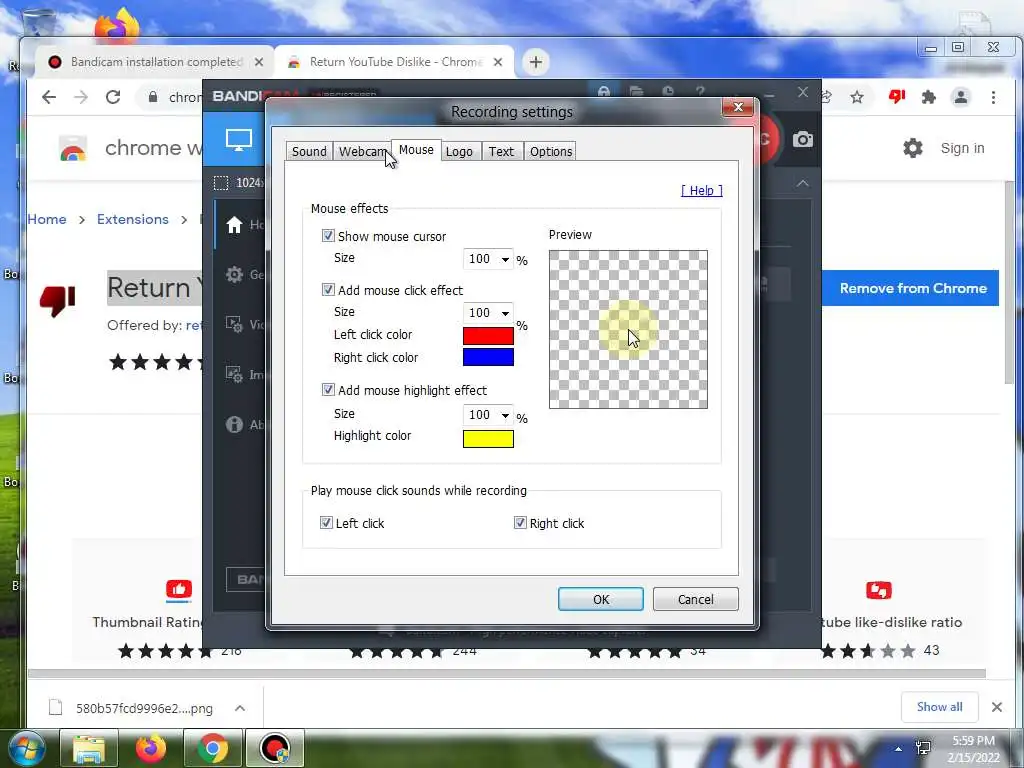
Task: Click Return YouTube Dislike extension icon
Action: (x=897, y=97)
